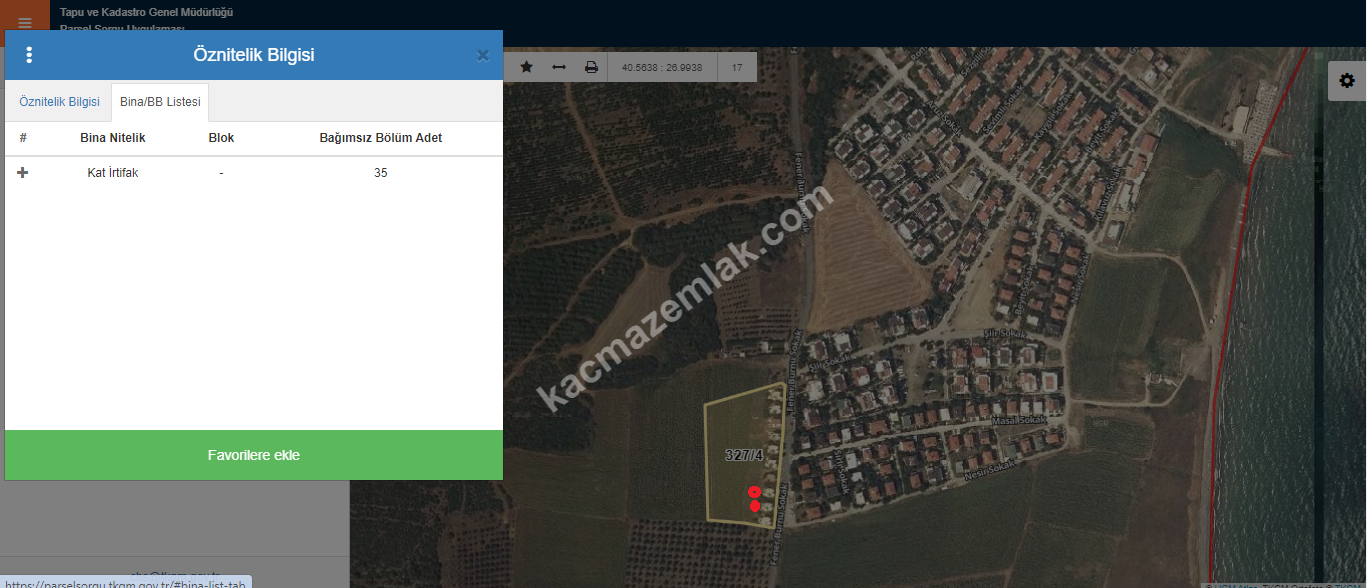Expand the Kat İrtifak row

23,173
